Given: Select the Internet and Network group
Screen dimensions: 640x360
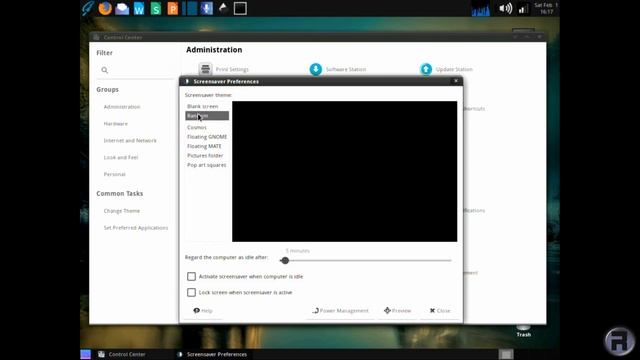Looking at the screenshot, I should [130, 140].
